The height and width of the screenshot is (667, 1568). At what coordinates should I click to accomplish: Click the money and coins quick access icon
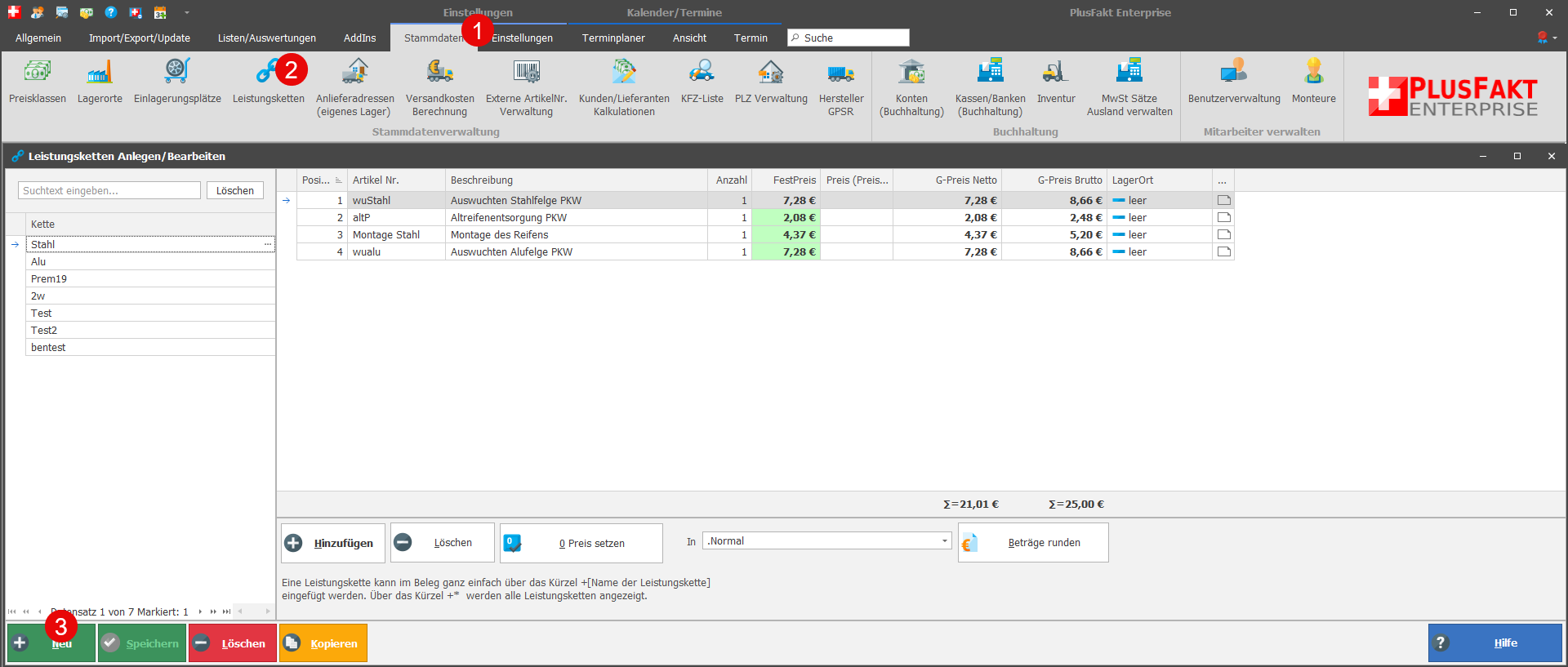(x=87, y=12)
